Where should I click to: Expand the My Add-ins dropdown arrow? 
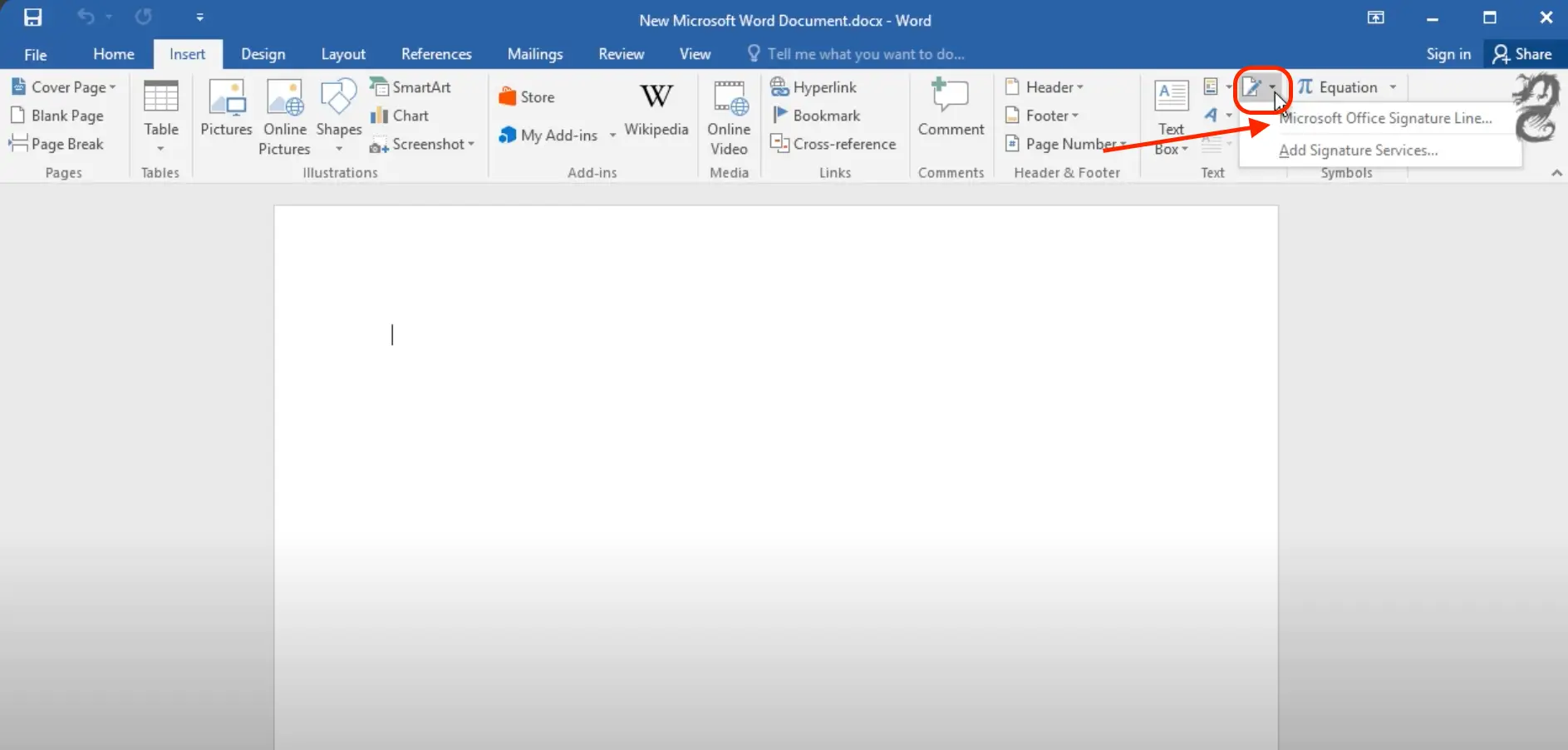tap(612, 136)
